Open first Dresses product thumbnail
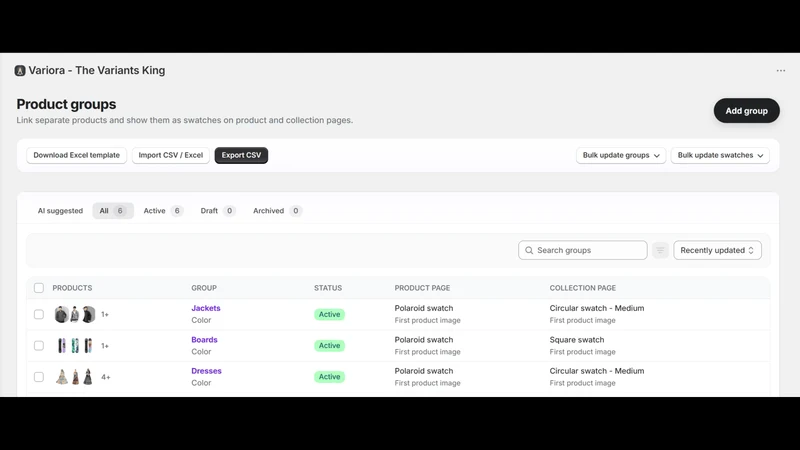The image size is (800, 450). [x=62, y=377]
